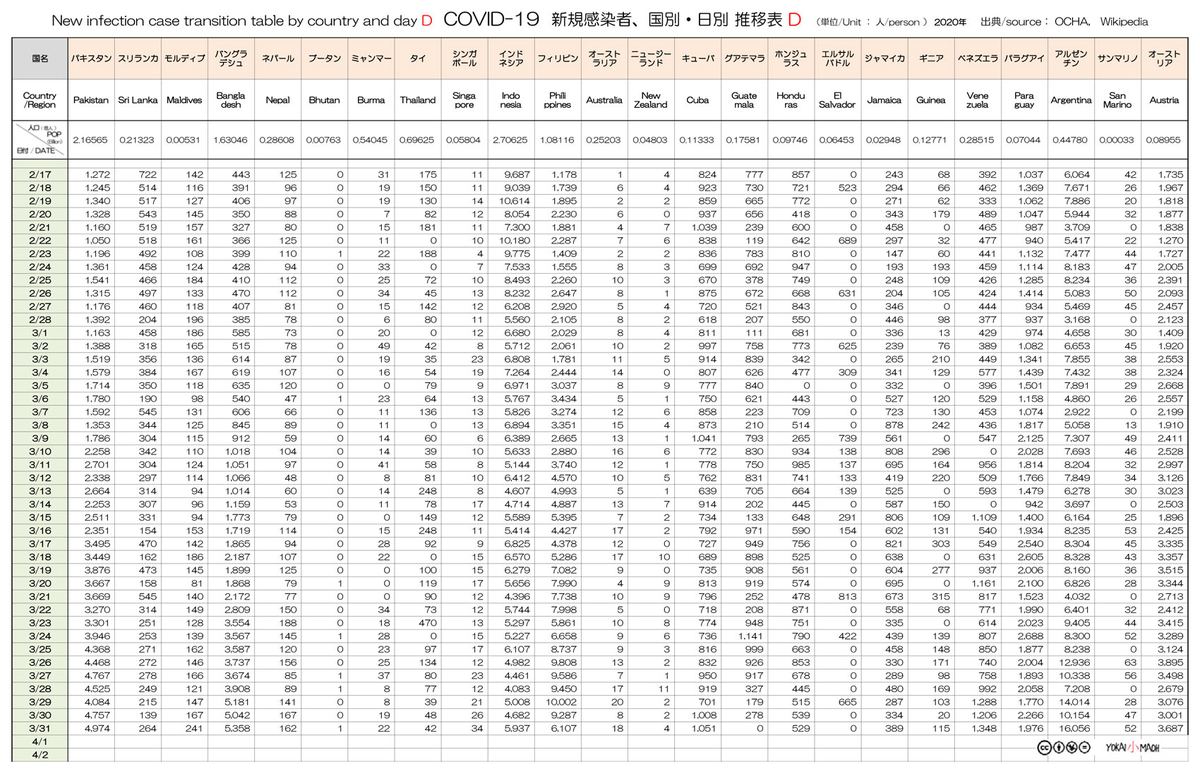The width and height of the screenshot is (1200, 769).
Task: Click the source text 'OCHA, Wikipedia'
Action: pos(1099,20)
